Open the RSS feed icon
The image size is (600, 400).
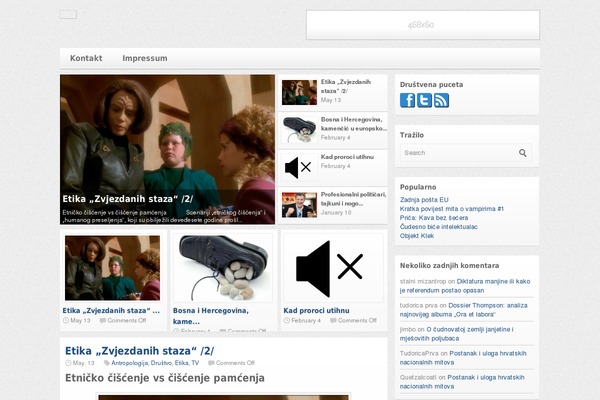(441, 100)
